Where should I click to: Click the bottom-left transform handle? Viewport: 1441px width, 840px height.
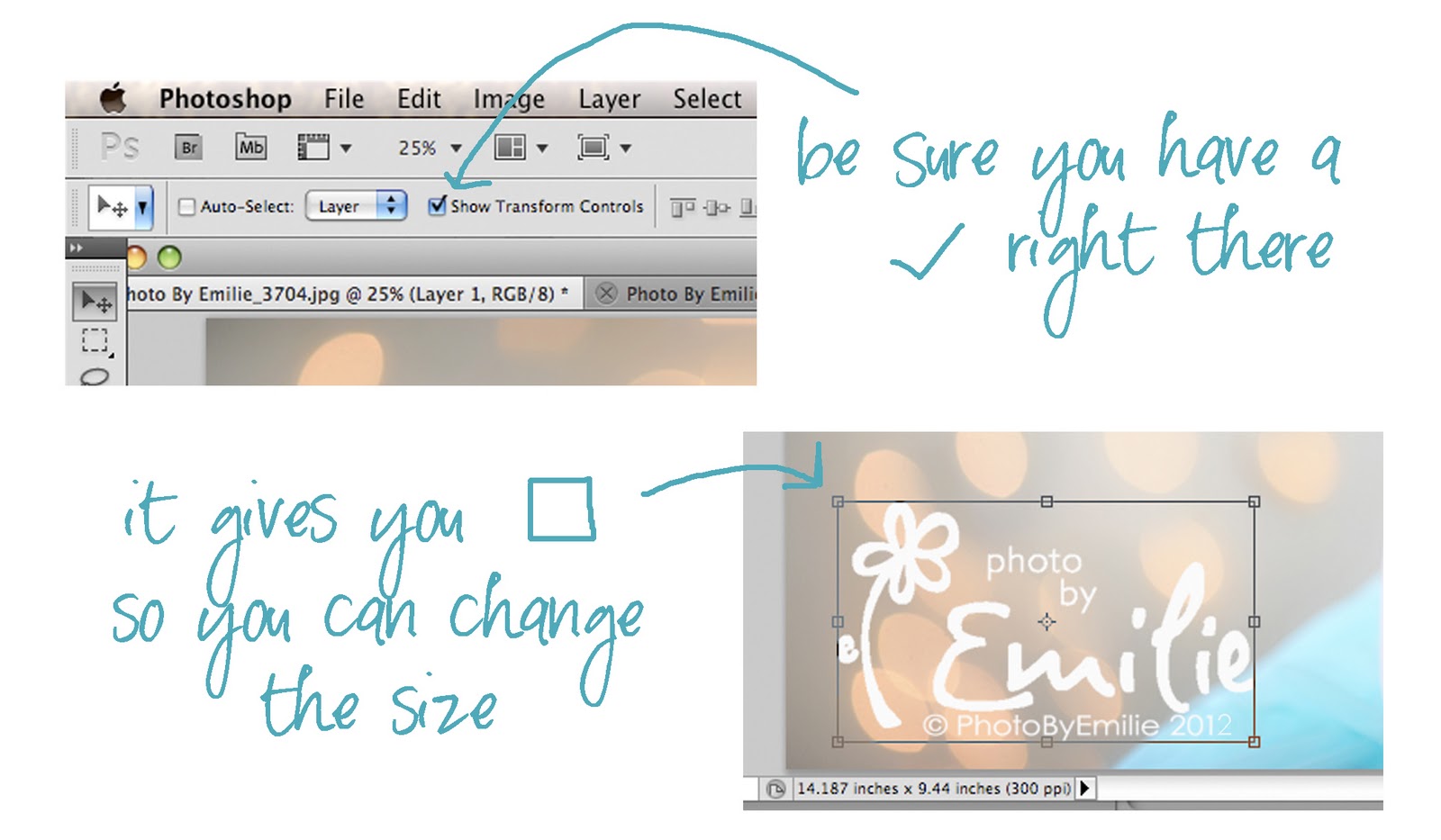pyautogui.click(x=838, y=742)
